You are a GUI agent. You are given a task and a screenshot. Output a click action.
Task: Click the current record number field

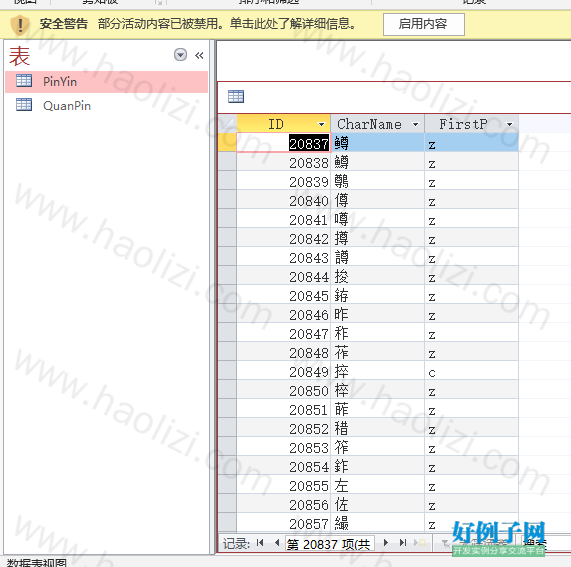(330, 544)
